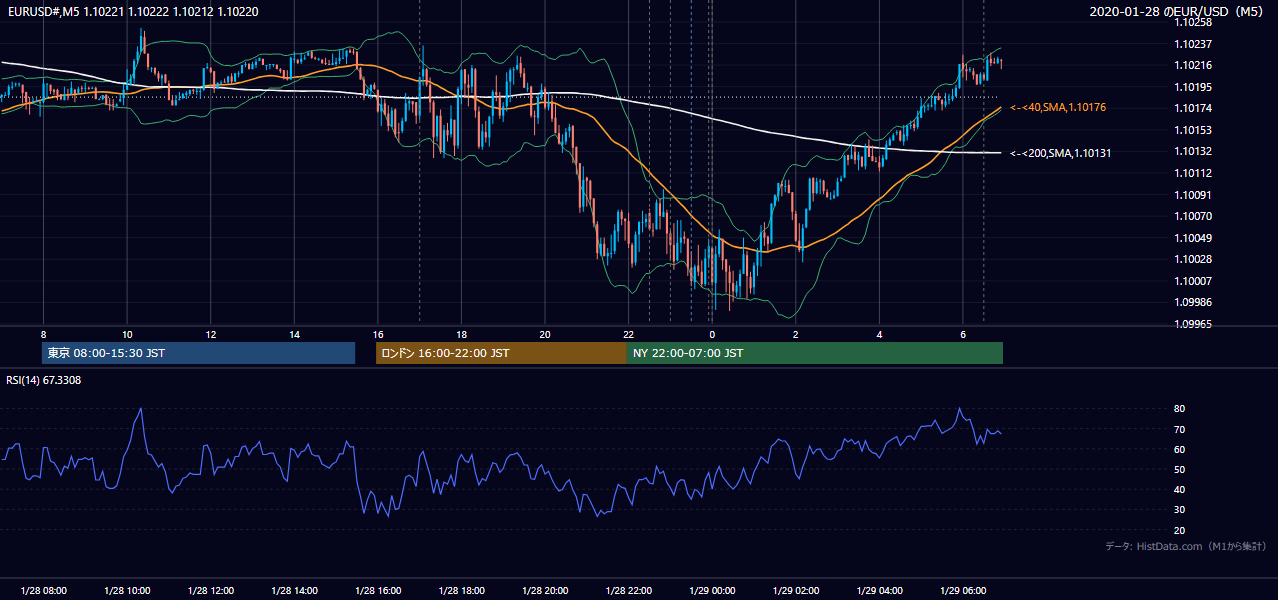The width and height of the screenshot is (1278, 600).
Task: Click the RSI 60 level label
Action: coord(1179,449)
